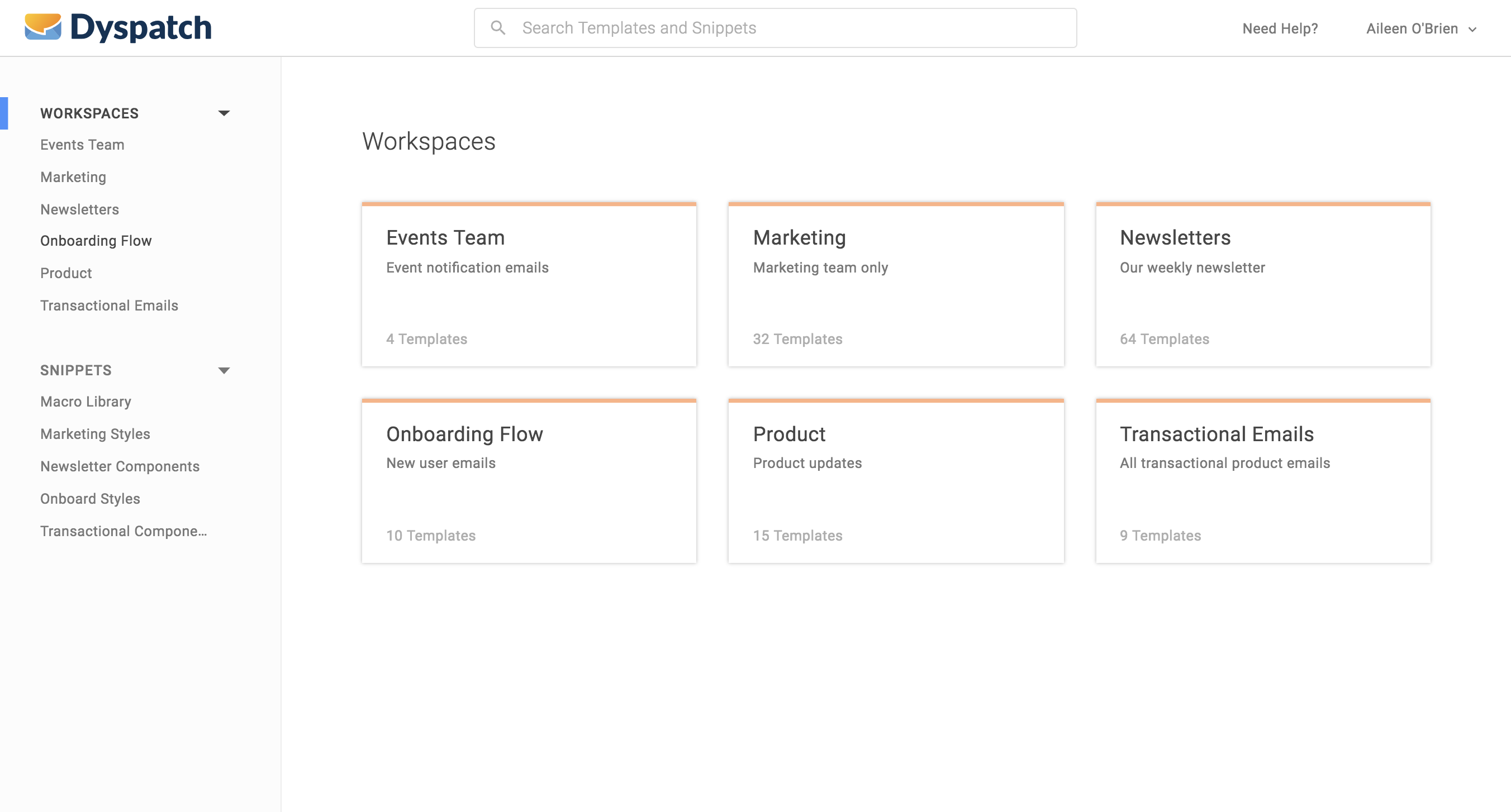Click "All transactional product emails" description
The image size is (1511, 812).
tap(1225, 463)
